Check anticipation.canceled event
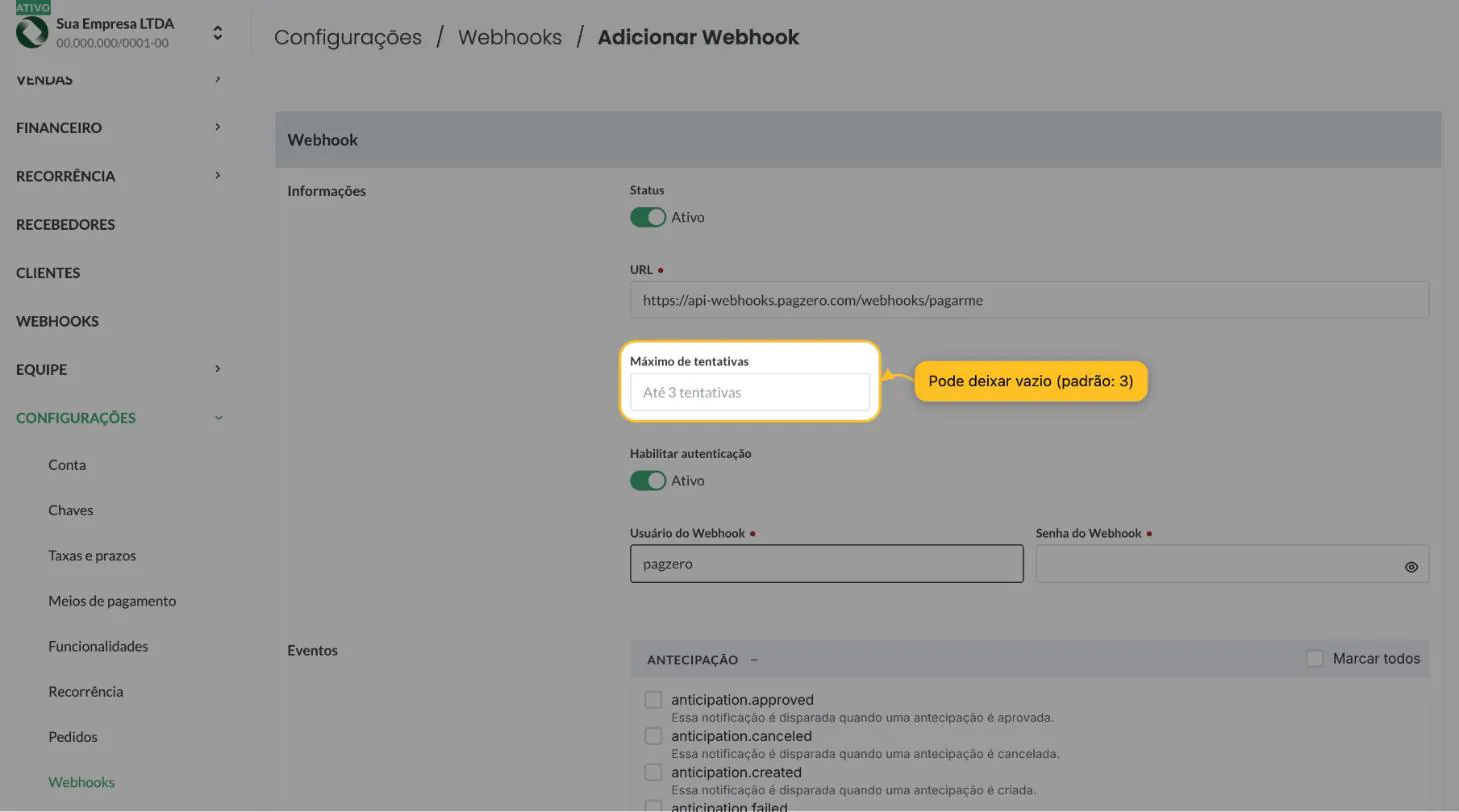The width and height of the screenshot is (1459, 812). [x=653, y=736]
